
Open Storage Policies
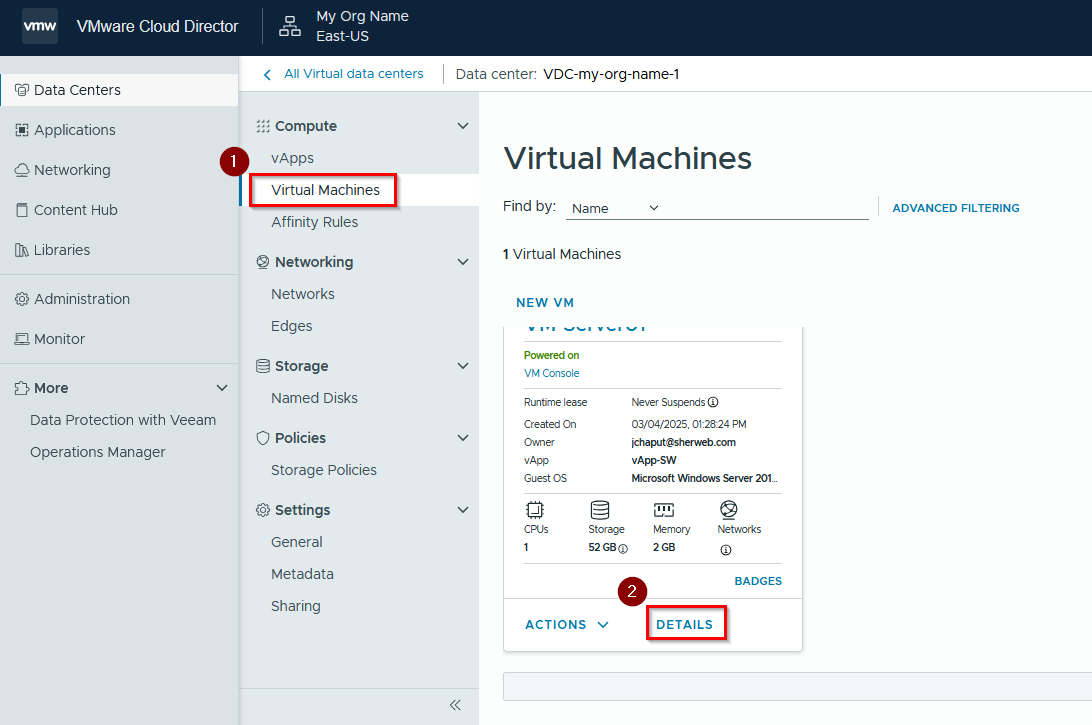pos(324,470)
